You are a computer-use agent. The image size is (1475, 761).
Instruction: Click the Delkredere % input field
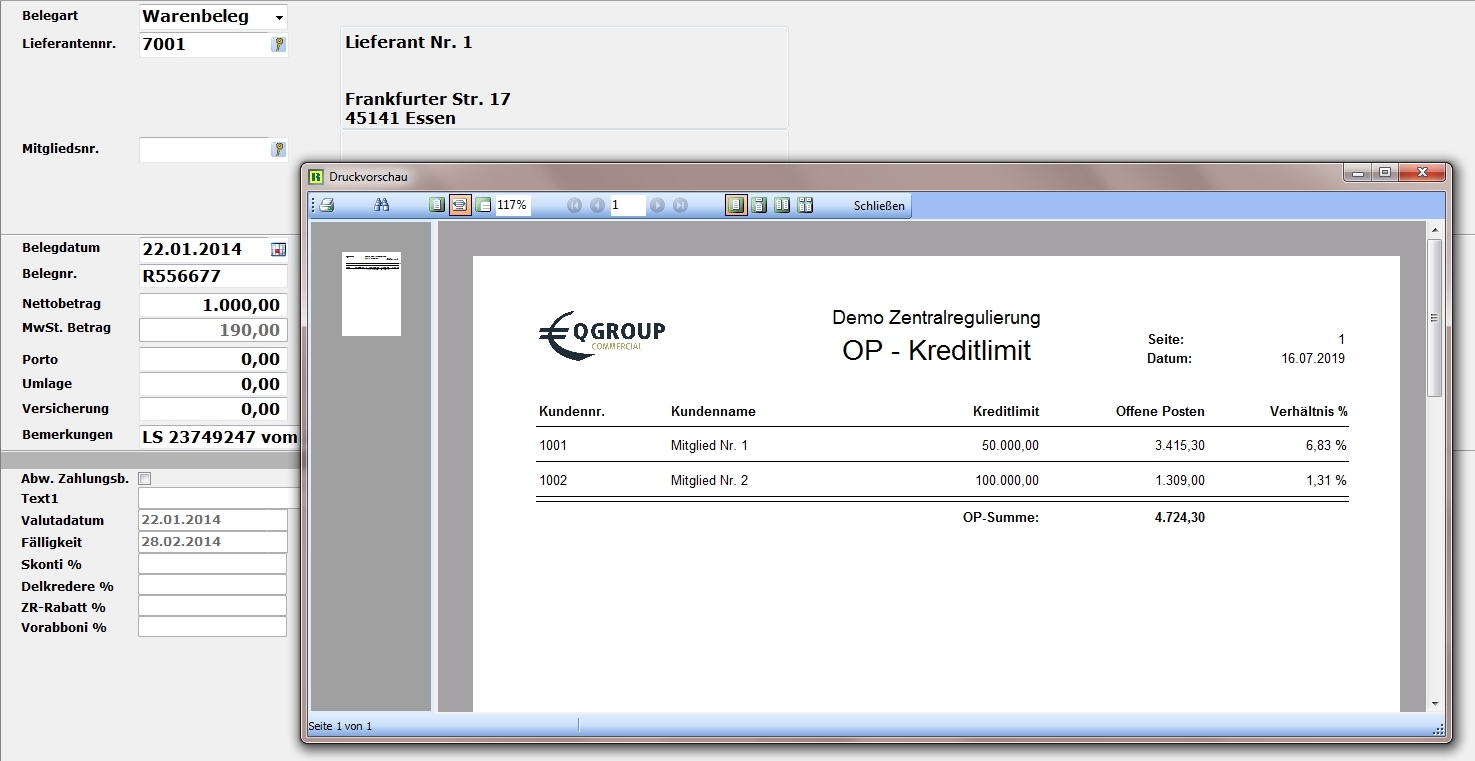click(x=213, y=585)
